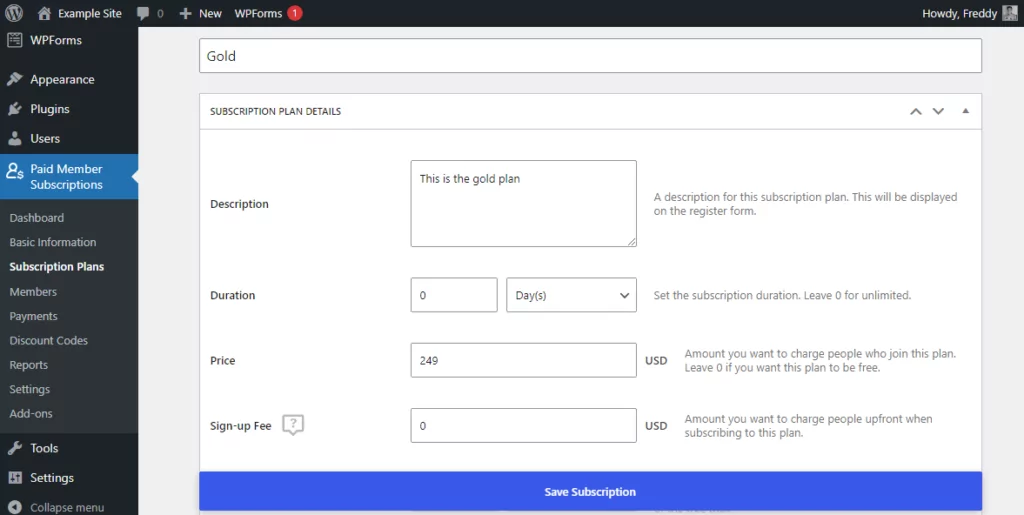Move Subscription Plan Details panel up
1024x515 pixels.
click(916, 112)
